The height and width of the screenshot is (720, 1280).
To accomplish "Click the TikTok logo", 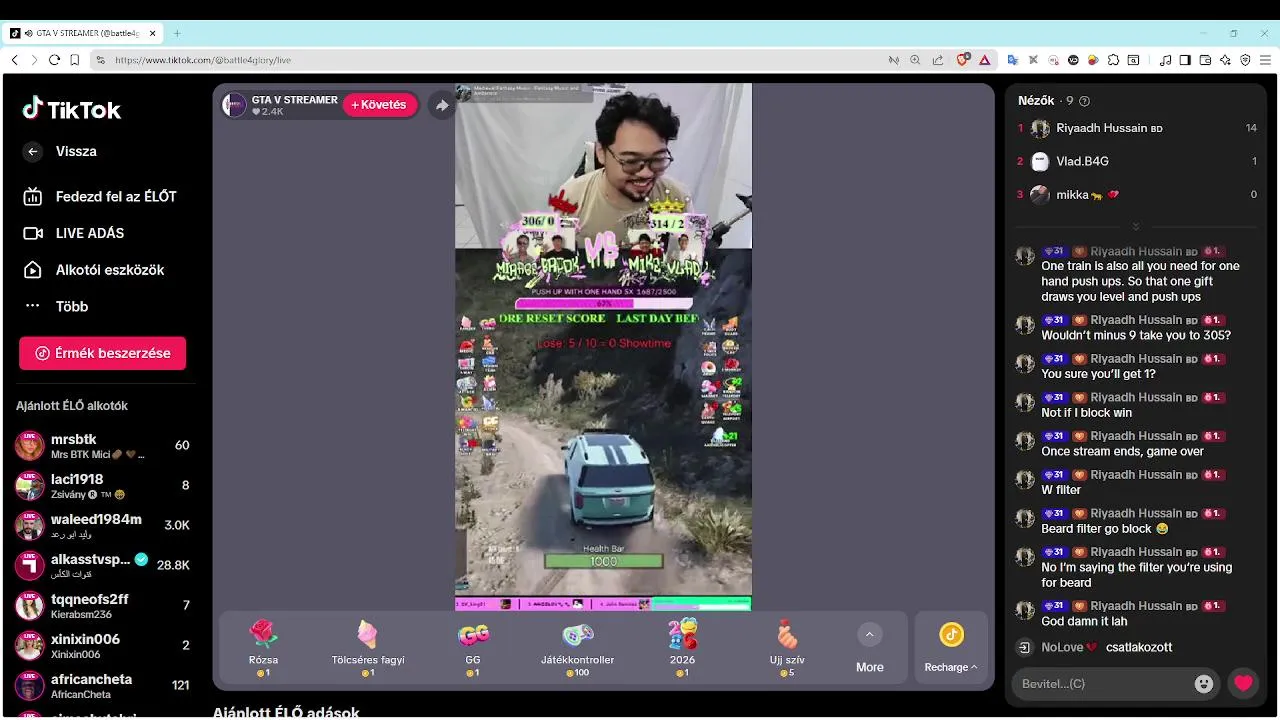I will tap(72, 109).
